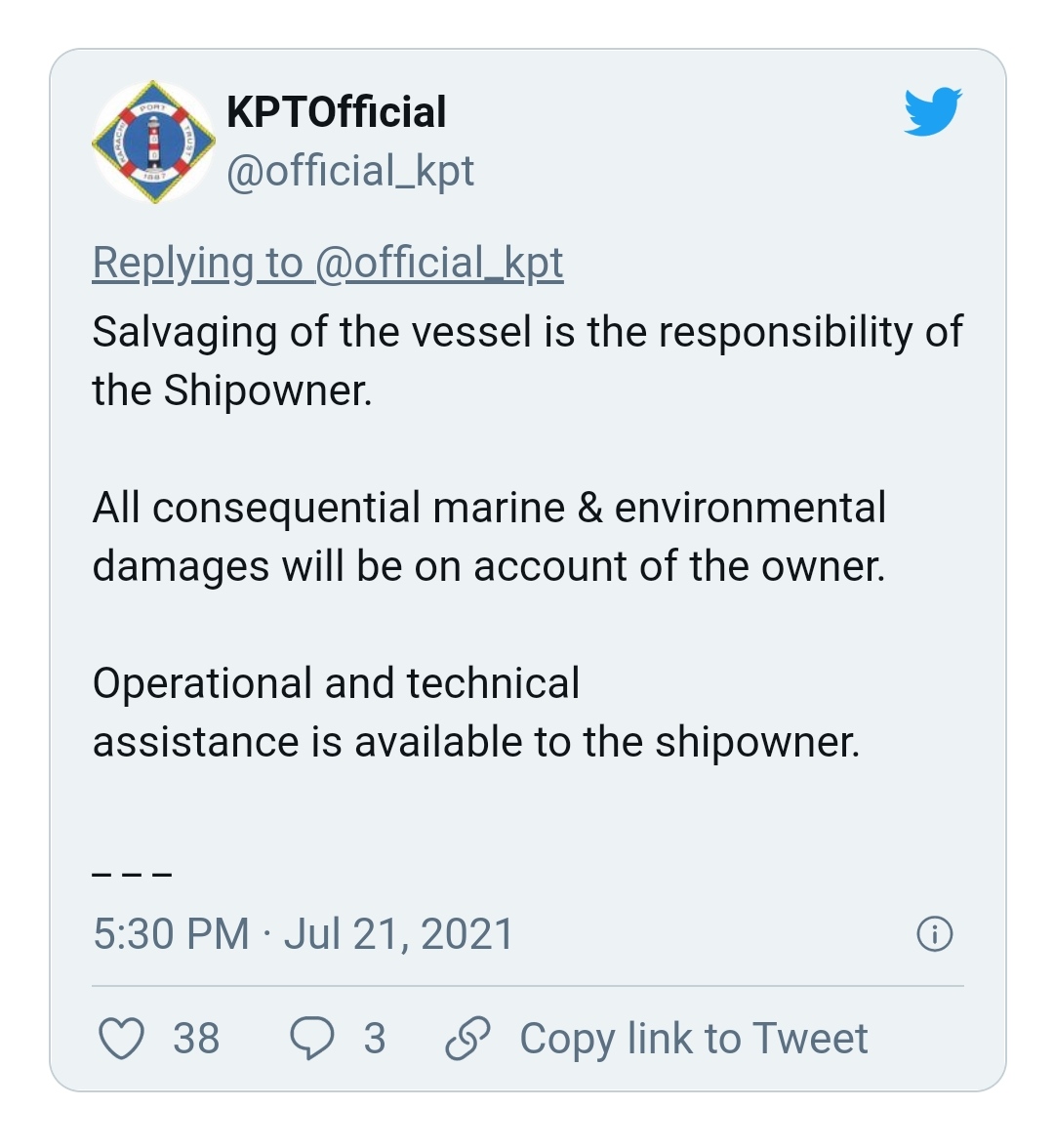Image resolution: width=1054 pixels, height=1148 pixels.
Task: Click the reply speech bubble icon
Action: pos(312,1039)
